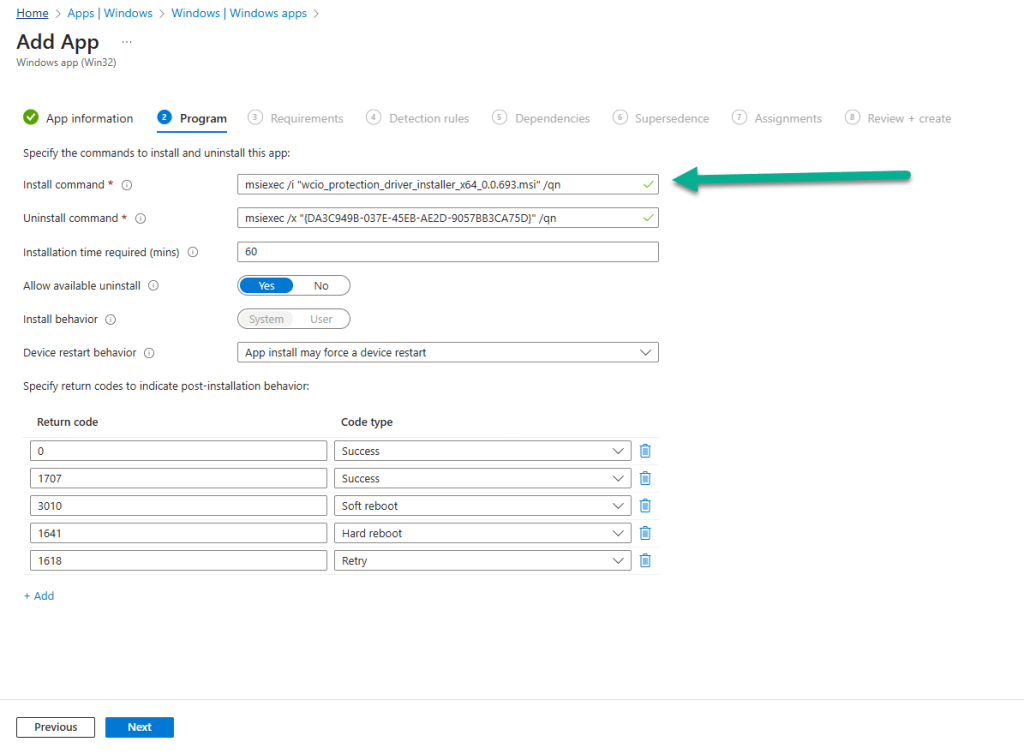Image resolution: width=1024 pixels, height=754 pixels.
Task: Show info tooltip for Install command
Action: pyautogui.click(x=127, y=185)
